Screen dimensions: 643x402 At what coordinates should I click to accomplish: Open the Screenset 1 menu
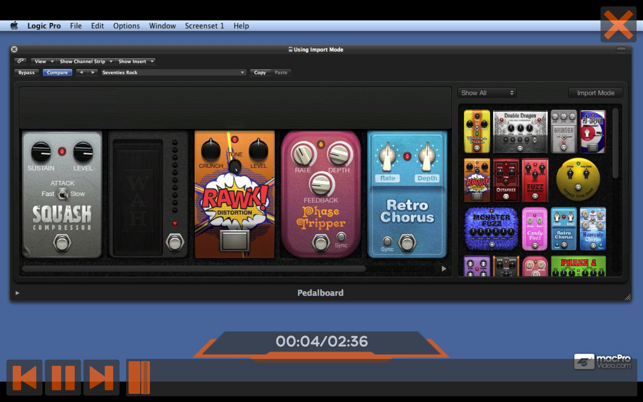click(x=204, y=26)
